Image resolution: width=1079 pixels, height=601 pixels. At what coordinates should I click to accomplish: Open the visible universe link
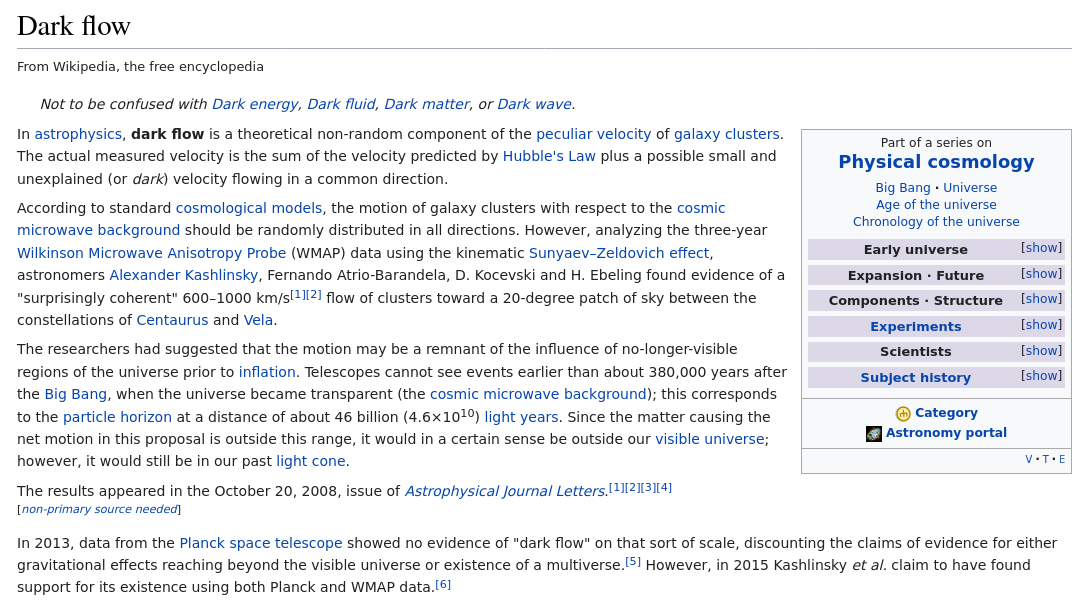(709, 439)
